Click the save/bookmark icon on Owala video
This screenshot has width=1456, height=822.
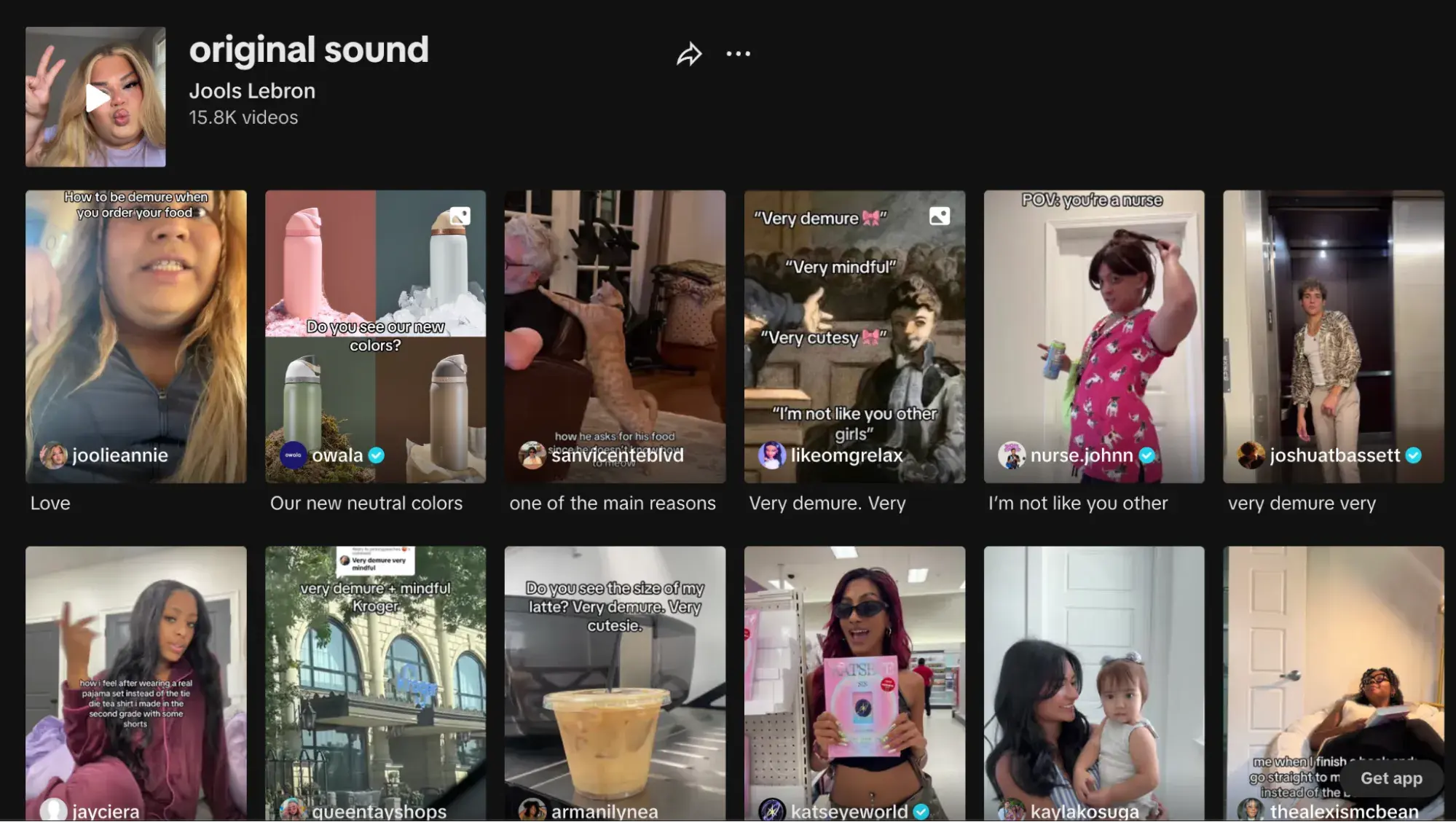pyautogui.click(x=459, y=214)
